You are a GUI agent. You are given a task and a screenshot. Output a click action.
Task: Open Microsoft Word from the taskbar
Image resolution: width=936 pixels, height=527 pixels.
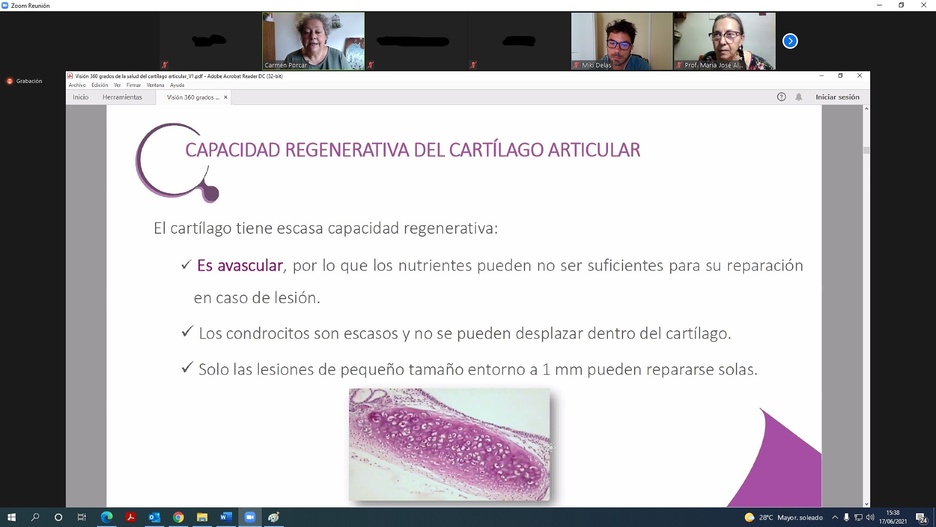click(x=226, y=517)
